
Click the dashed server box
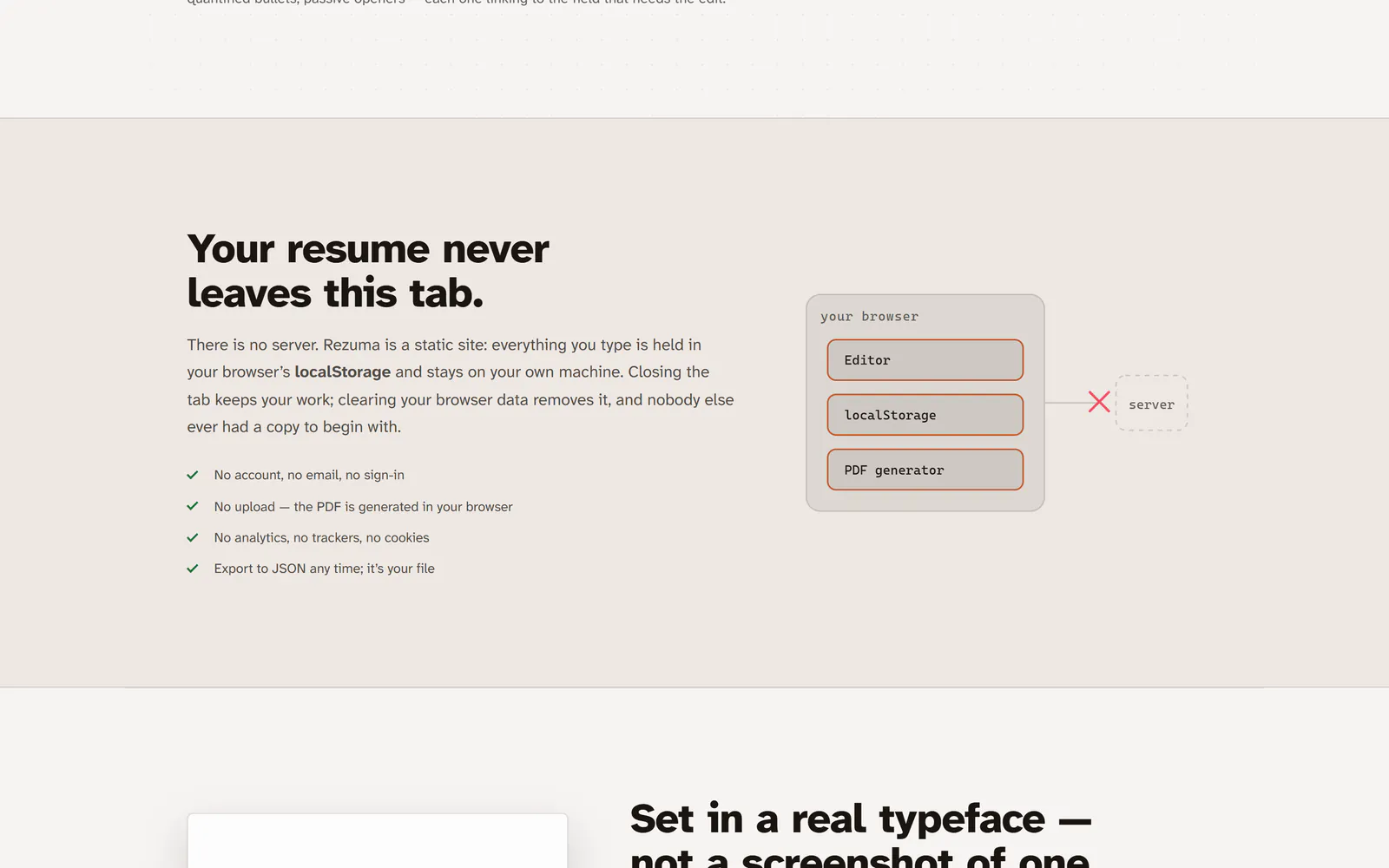tap(1151, 404)
